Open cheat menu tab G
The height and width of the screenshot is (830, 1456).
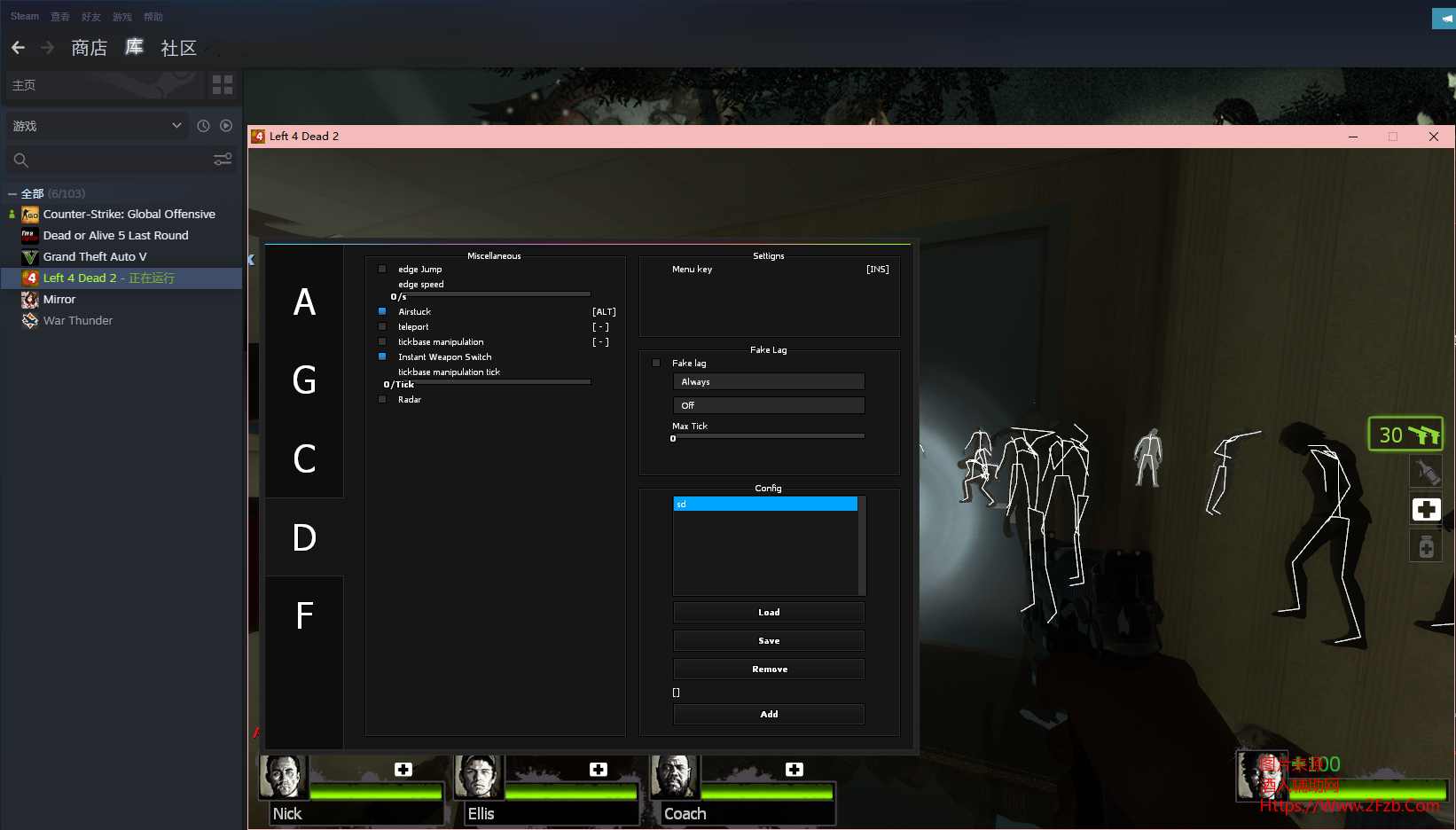[304, 380]
